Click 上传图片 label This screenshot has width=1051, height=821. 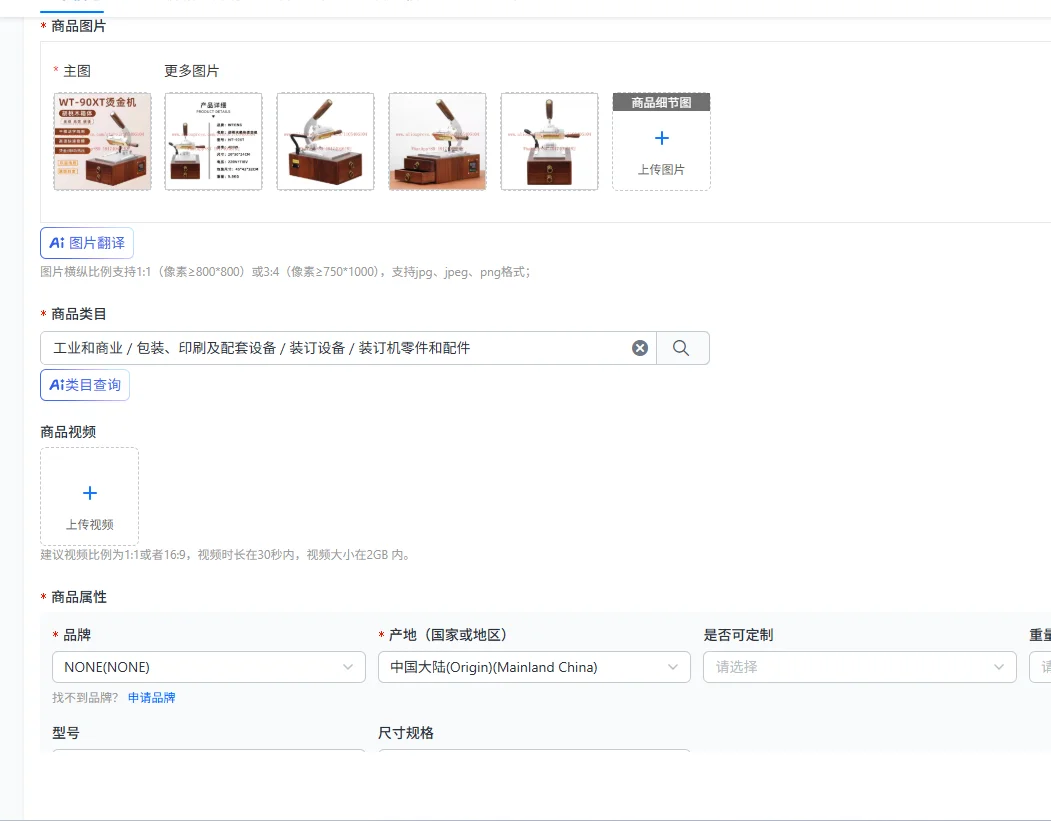[662, 170]
